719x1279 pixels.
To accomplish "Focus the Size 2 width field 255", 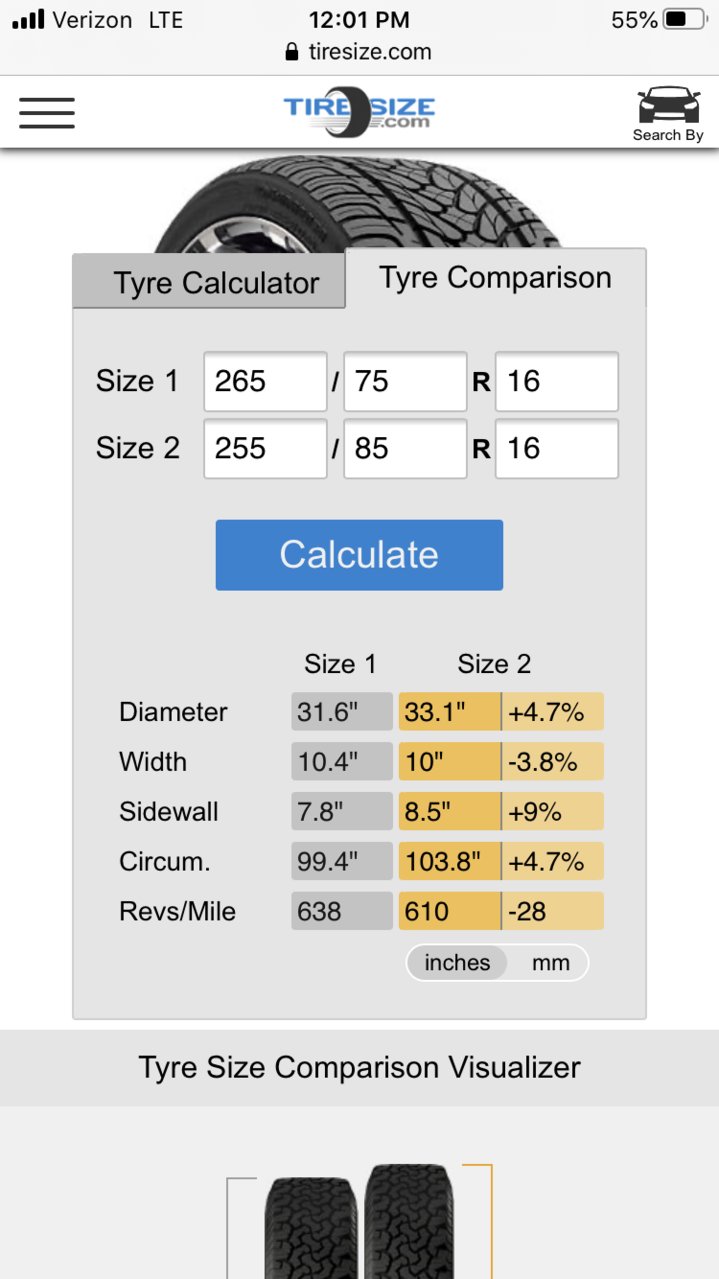I will click(x=265, y=448).
